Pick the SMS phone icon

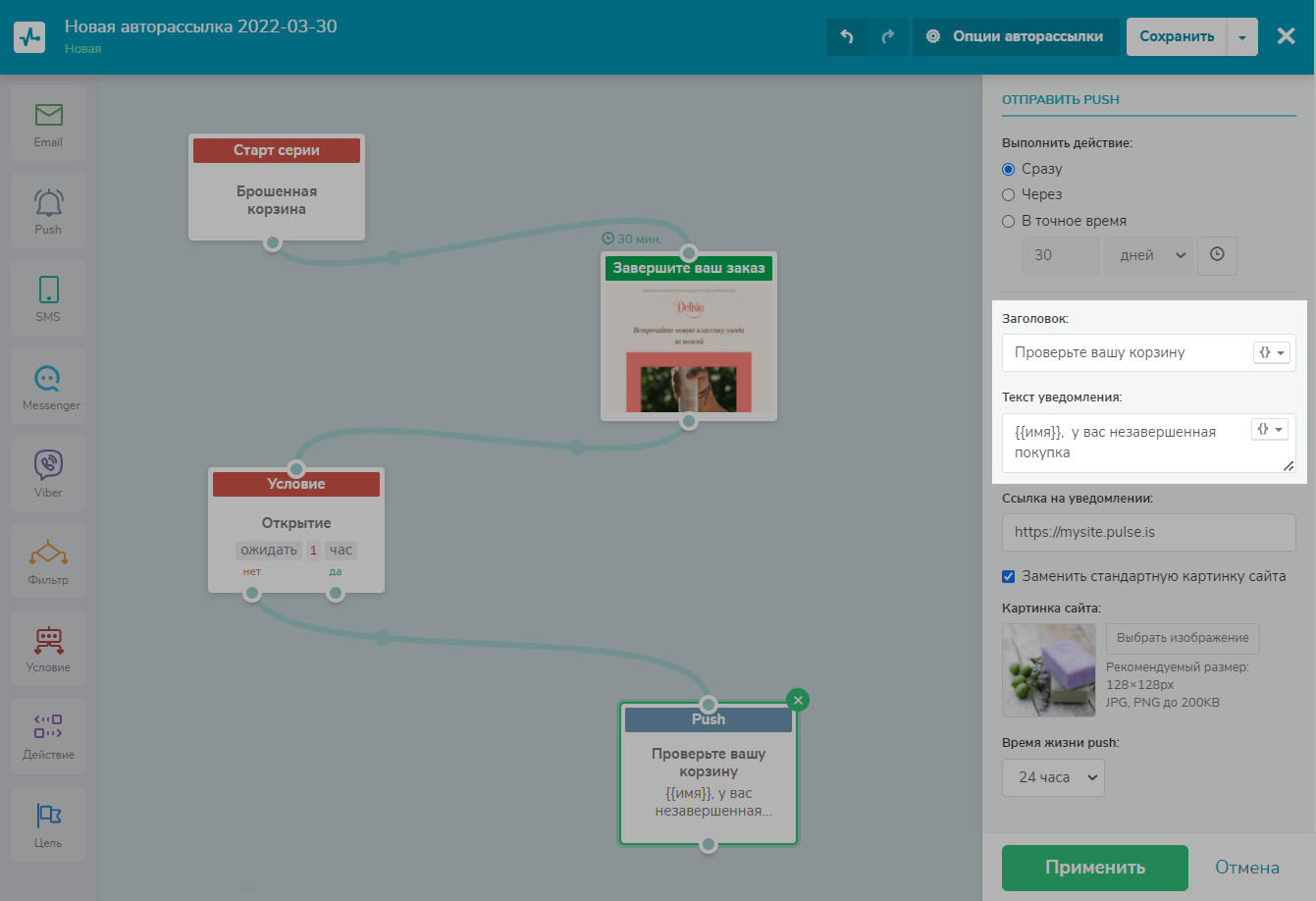click(x=48, y=291)
